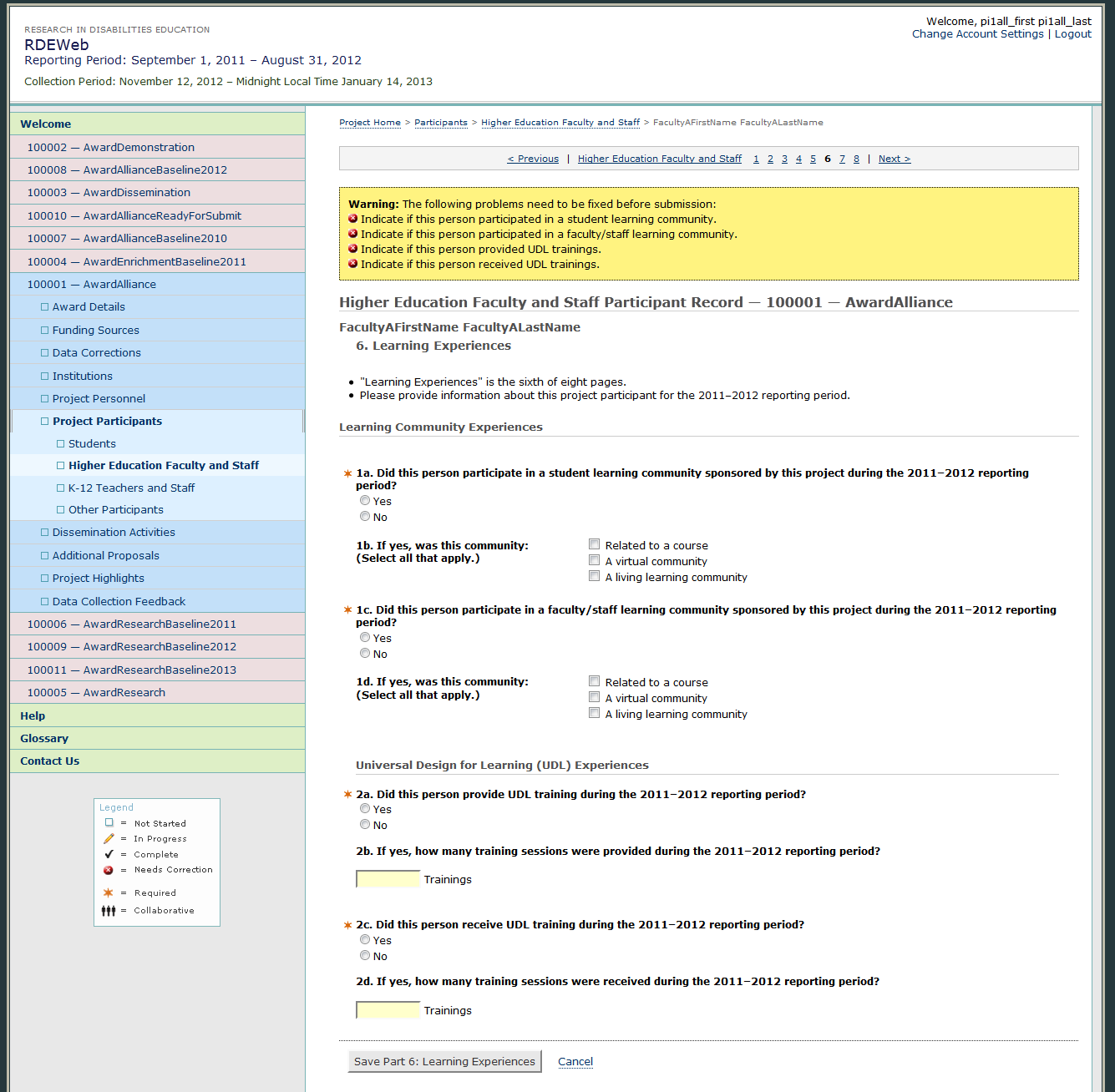The width and height of the screenshot is (1115, 1092).
Task: Click the status icon beside K-12 Teachers and Staff
Action: click(60, 488)
